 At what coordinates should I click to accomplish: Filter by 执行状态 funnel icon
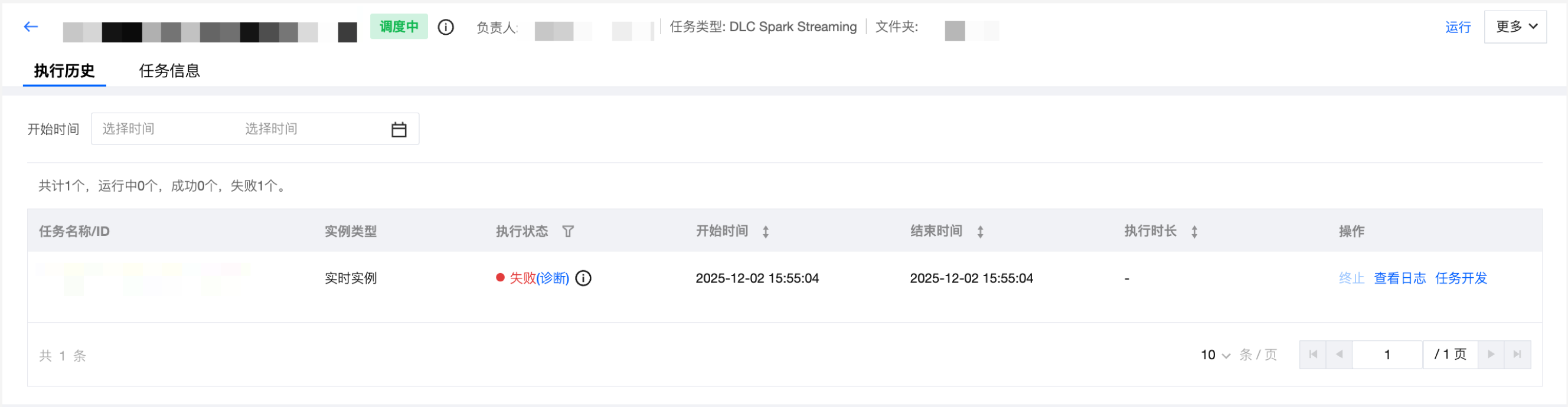click(568, 232)
